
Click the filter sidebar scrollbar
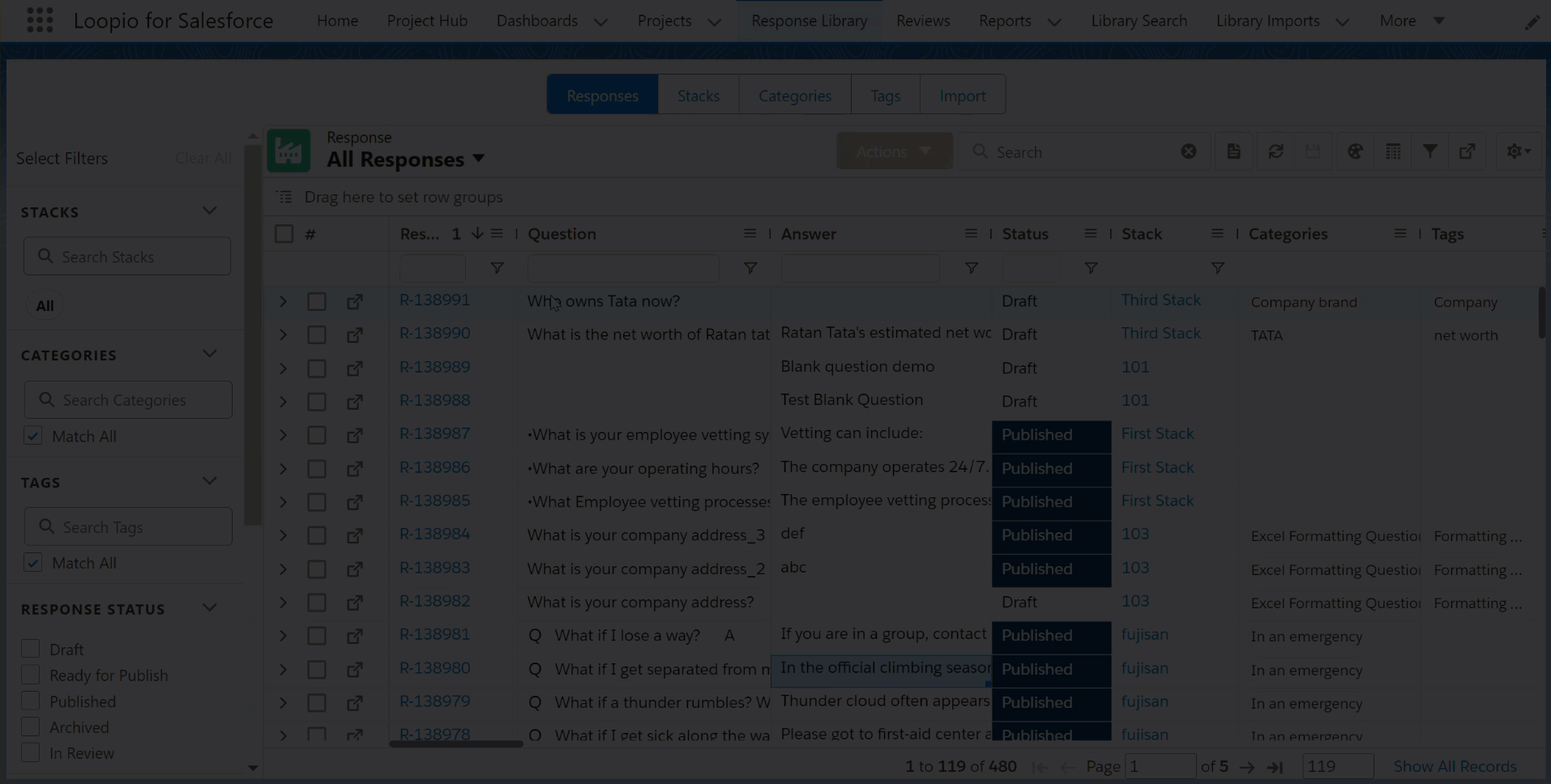click(252, 336)
